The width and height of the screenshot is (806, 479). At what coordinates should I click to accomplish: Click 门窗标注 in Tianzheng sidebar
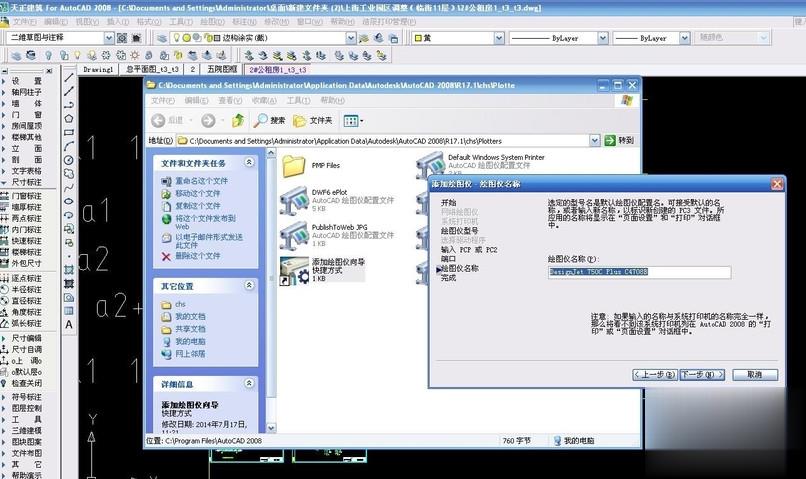point(23,196)
